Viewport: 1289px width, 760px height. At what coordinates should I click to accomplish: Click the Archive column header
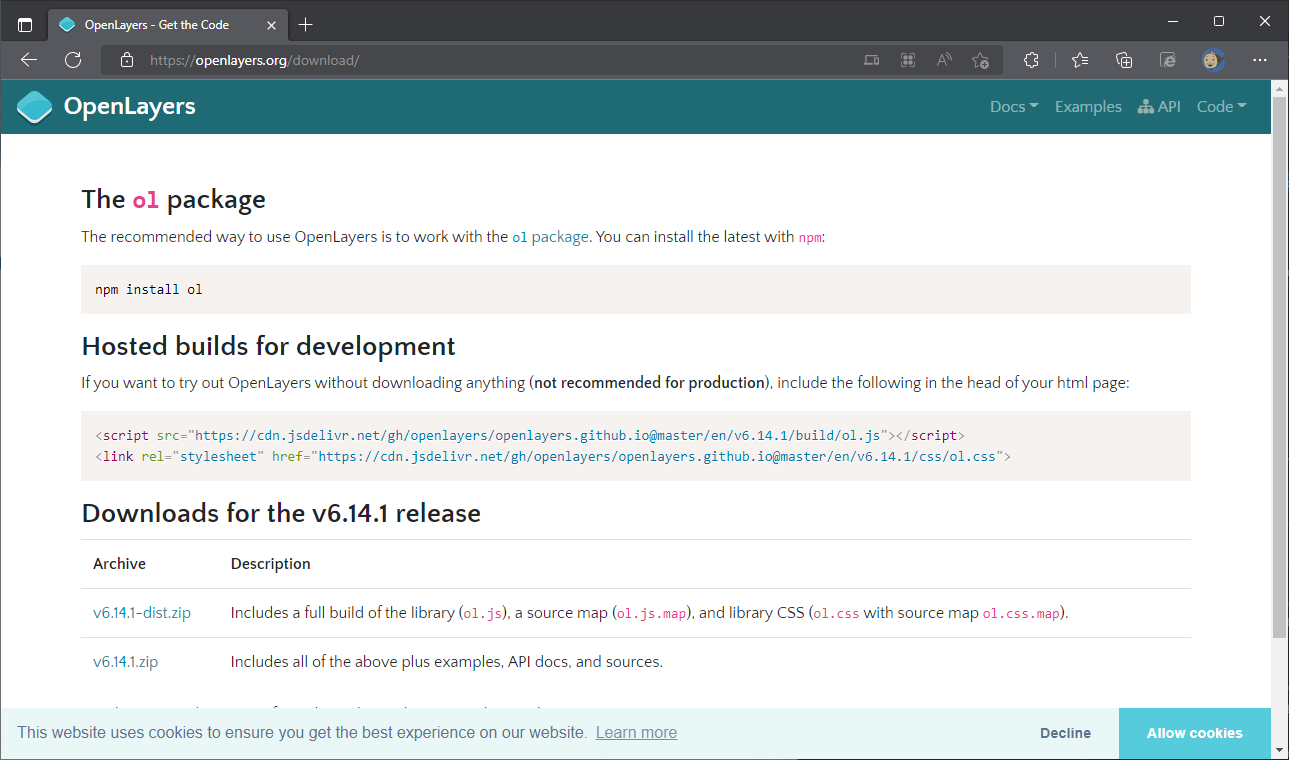[119, 564]
